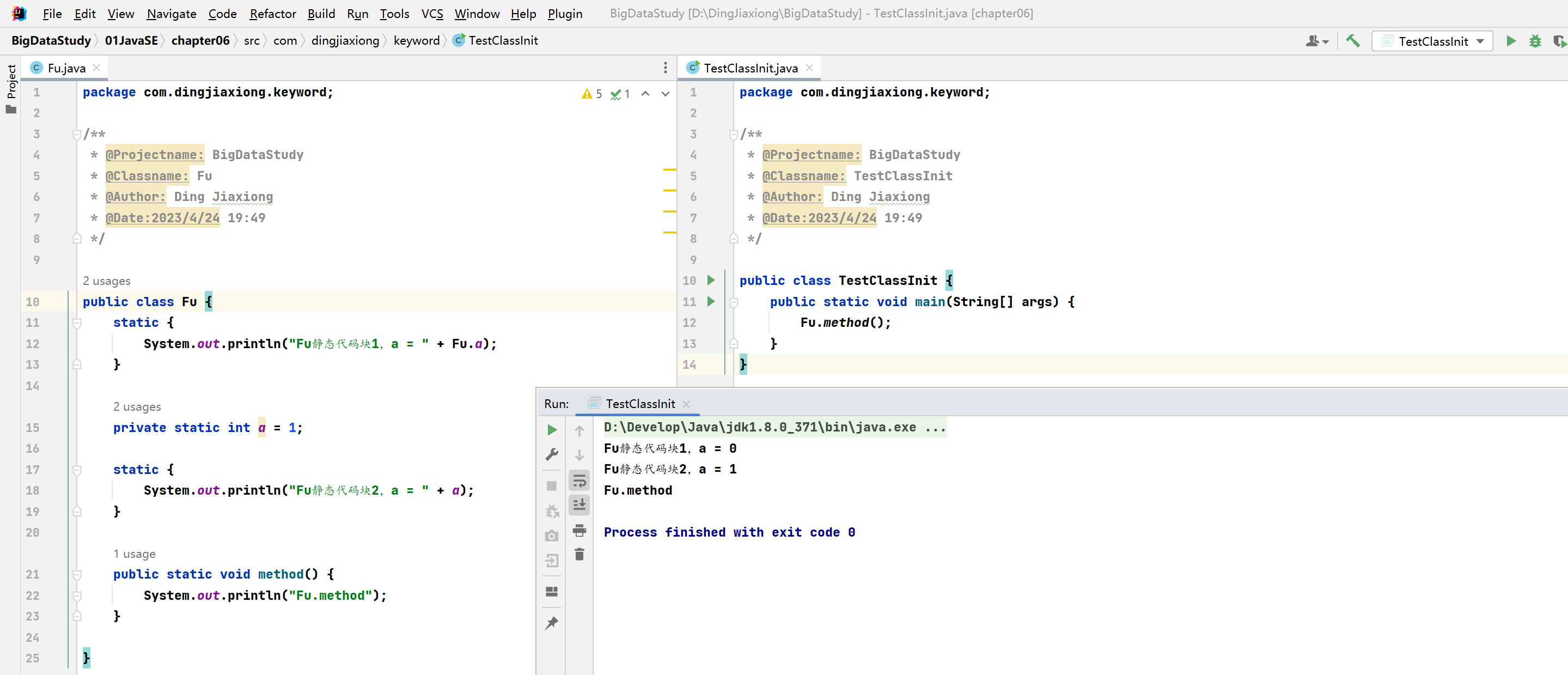The width and height of the screenshot is (1568, 675).
Task: Open run configuration wrench in Run panel
Action: pyautogui.click(x=552, y=455)
